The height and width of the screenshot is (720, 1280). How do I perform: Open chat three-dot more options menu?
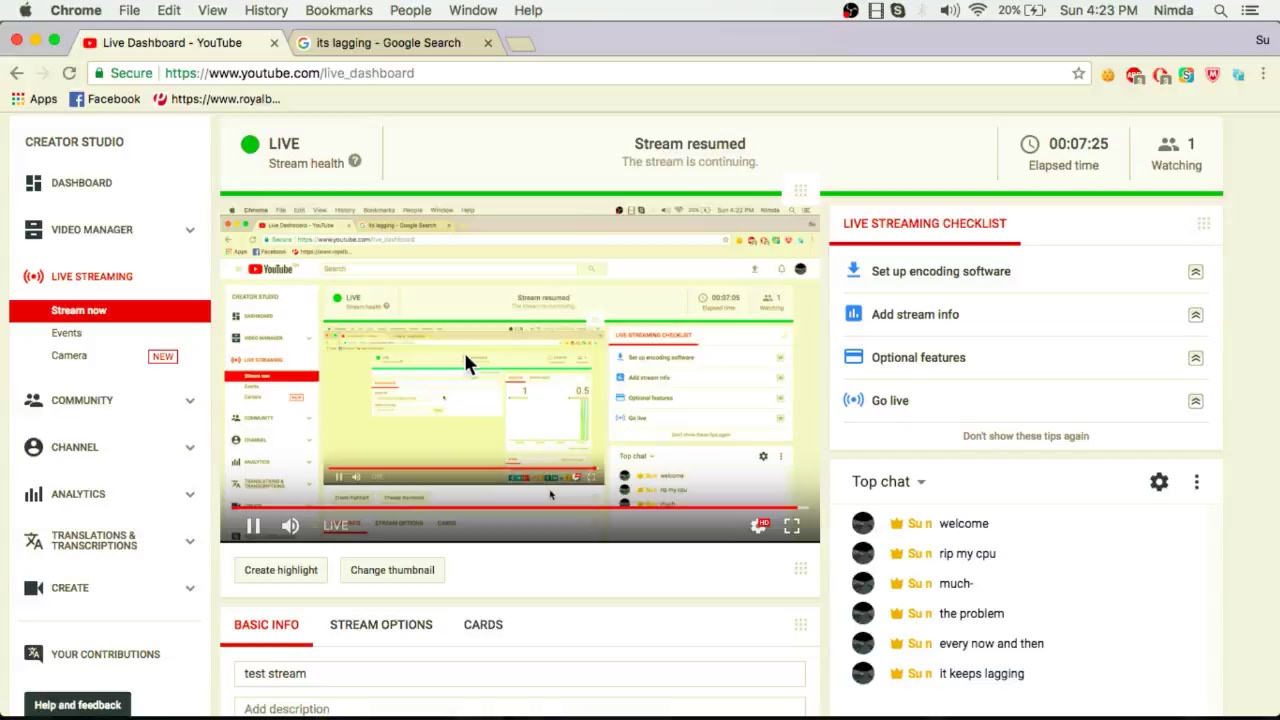(1196, 482)
